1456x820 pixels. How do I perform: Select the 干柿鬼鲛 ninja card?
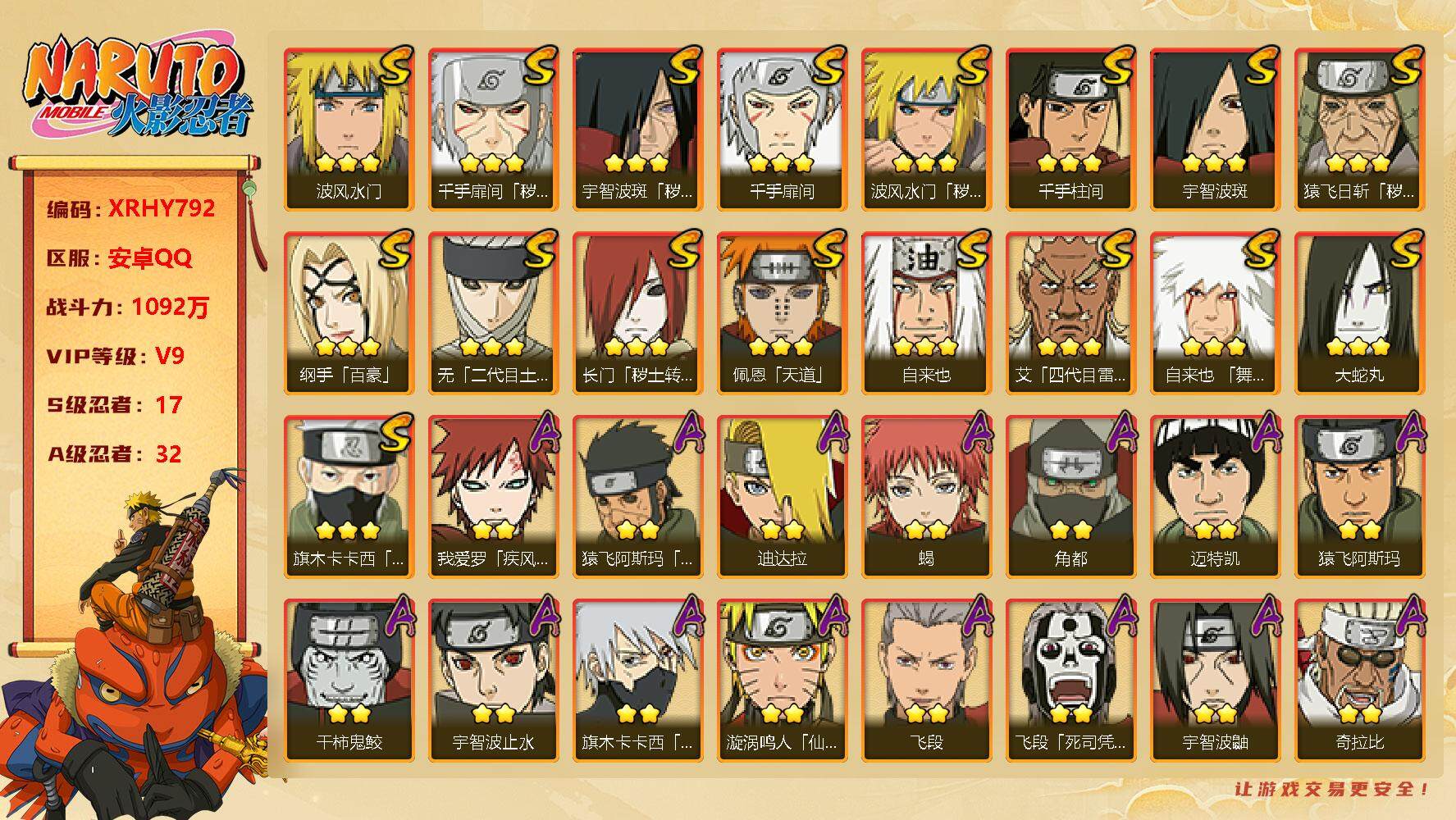pyautogui.click(x=349, y=680)
